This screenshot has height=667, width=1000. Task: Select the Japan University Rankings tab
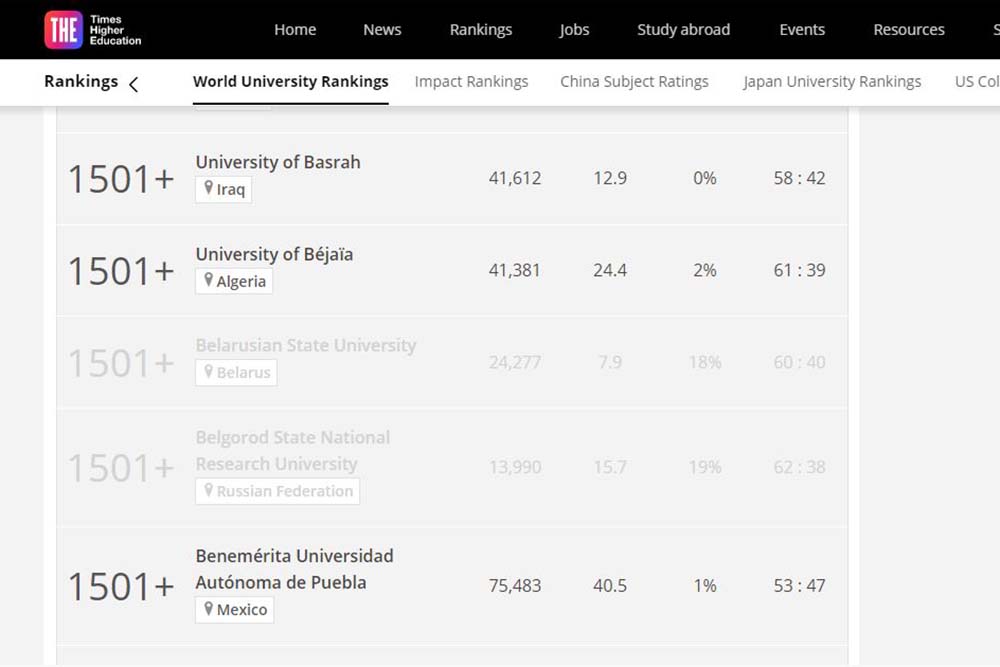(x=832, y=82)
